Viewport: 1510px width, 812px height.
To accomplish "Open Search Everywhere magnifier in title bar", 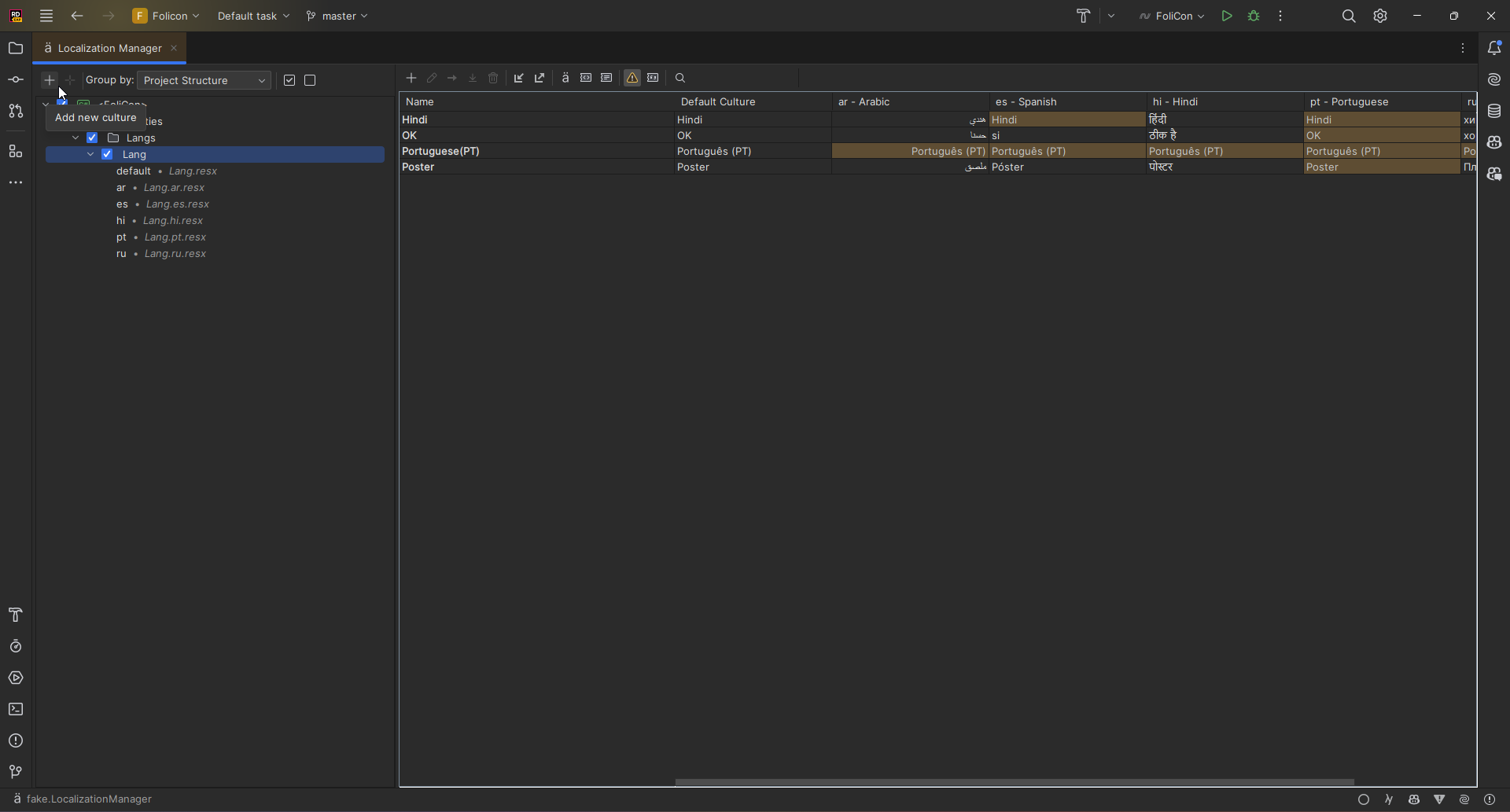I will coord(1349,16).
